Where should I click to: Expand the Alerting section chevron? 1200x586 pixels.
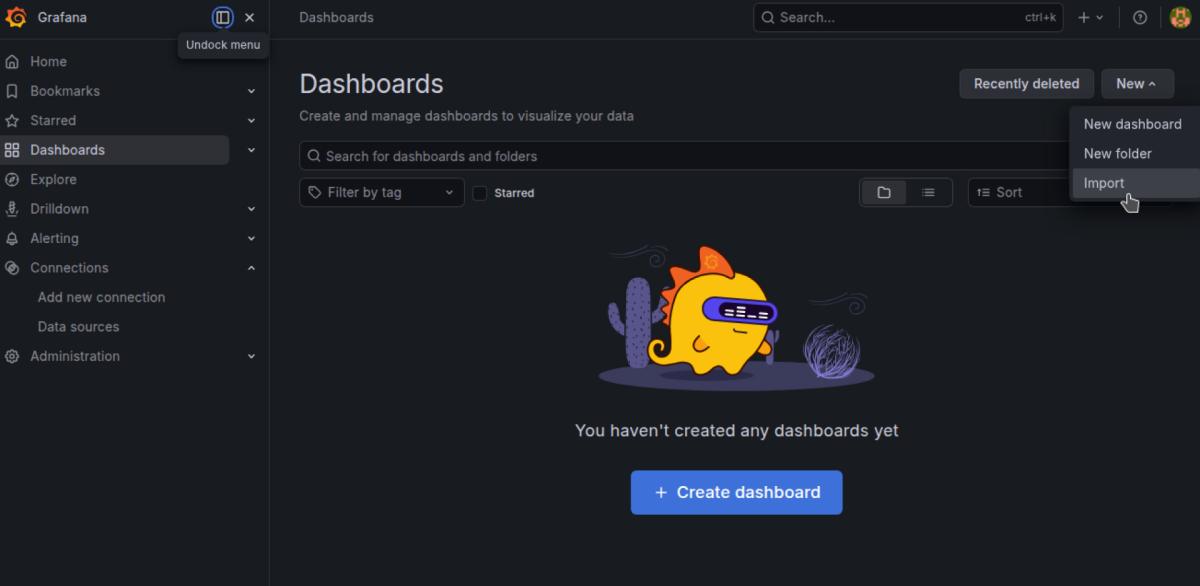click(251, 238)
